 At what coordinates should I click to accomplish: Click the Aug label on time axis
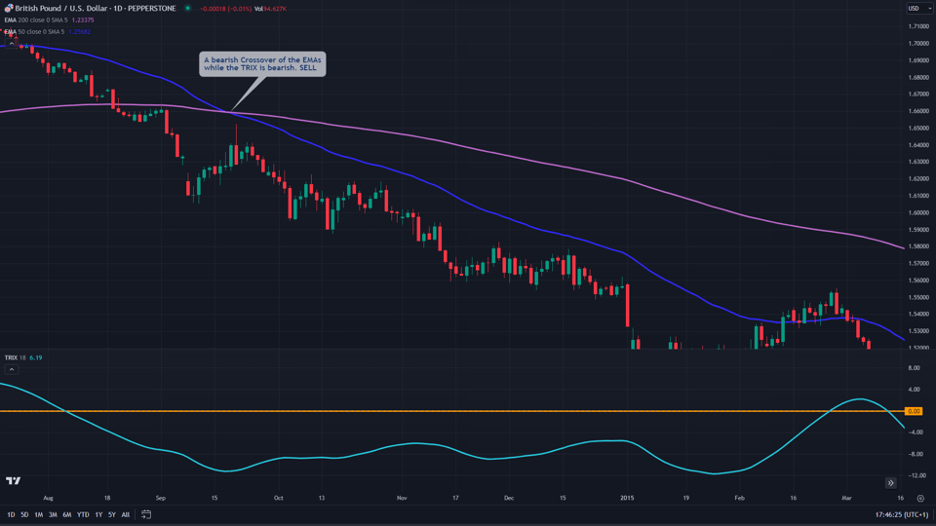[x=48, y=498]
